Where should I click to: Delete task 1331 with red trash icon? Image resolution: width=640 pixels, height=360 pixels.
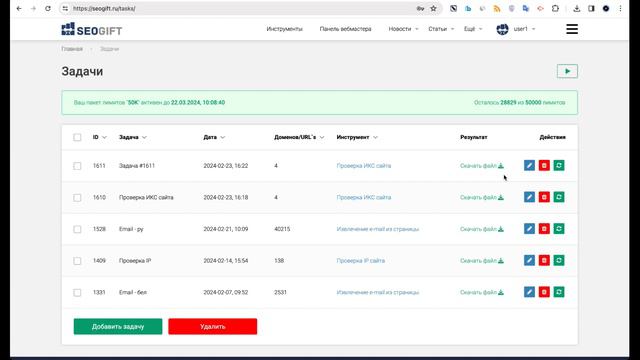pyautogui.click(x=544, y=292)
